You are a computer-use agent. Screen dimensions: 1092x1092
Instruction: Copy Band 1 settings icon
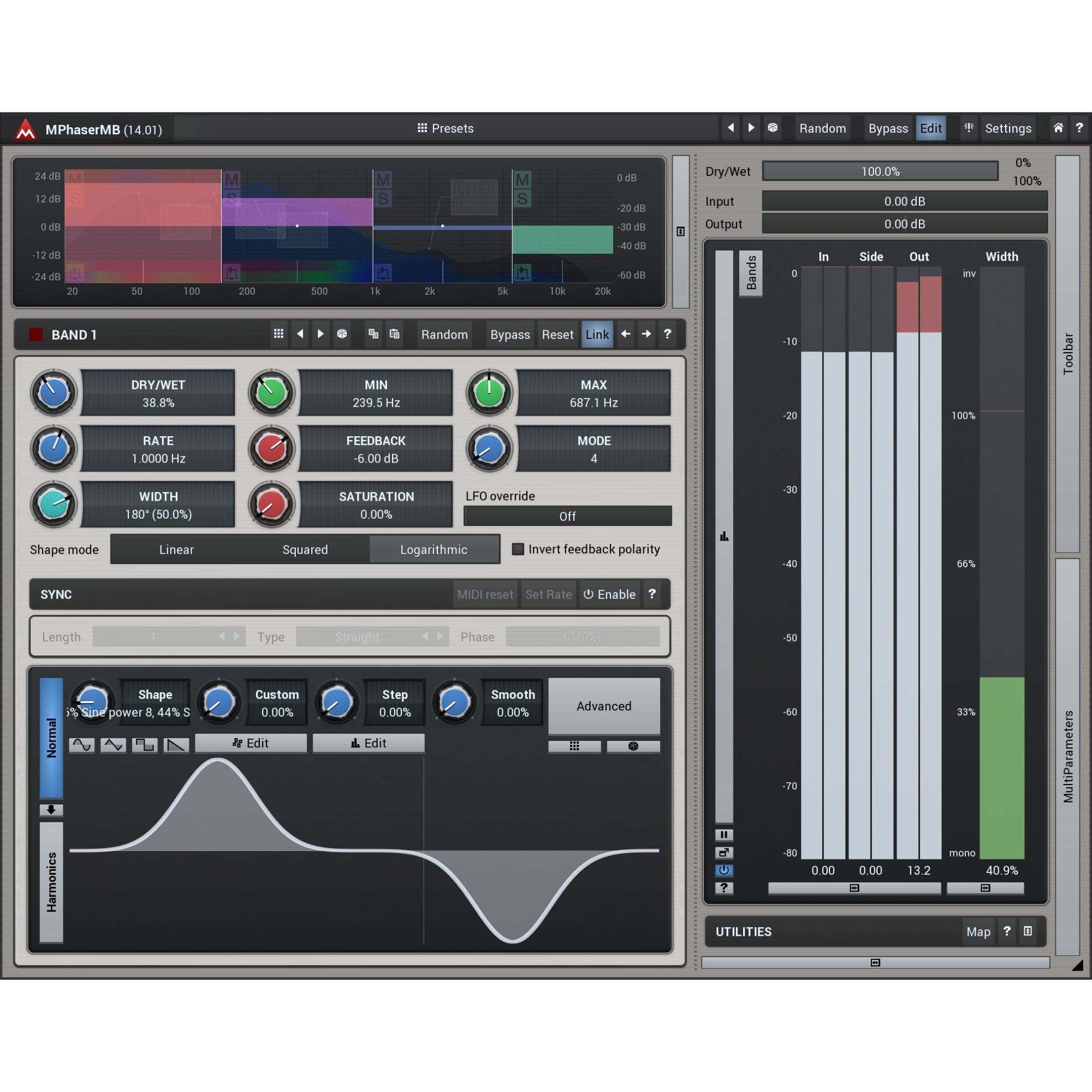point(373,334)
